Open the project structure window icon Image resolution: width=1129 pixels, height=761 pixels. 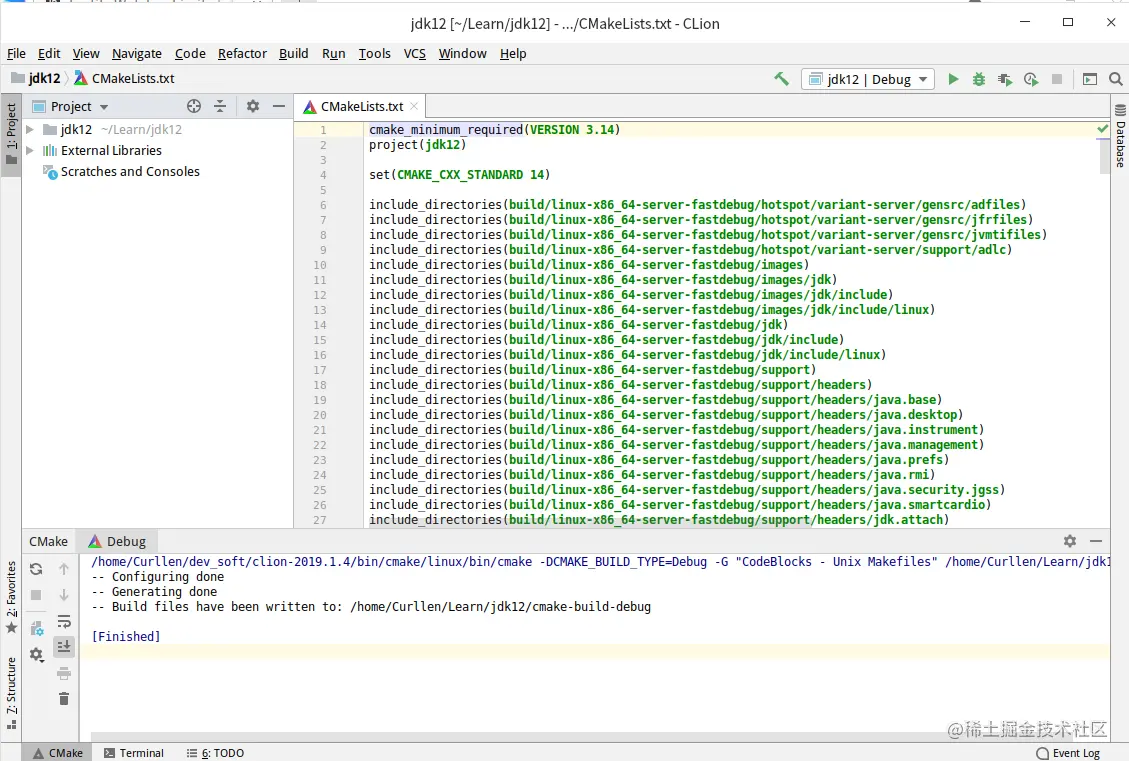coord(1090,79)
